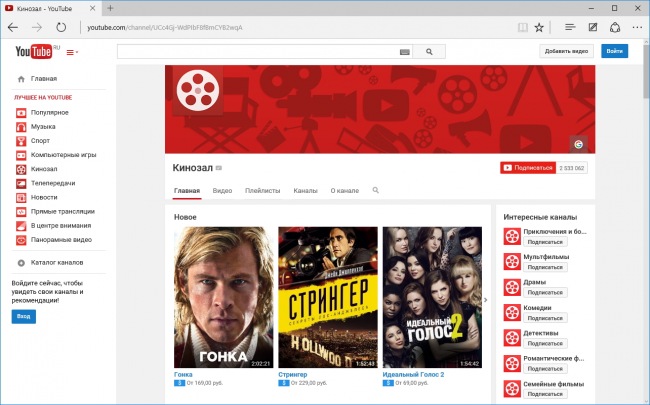The height and width of the screenshot is (405, 650).
Task: Click the red Подписаться channel button
Action: tap(528, 168)
